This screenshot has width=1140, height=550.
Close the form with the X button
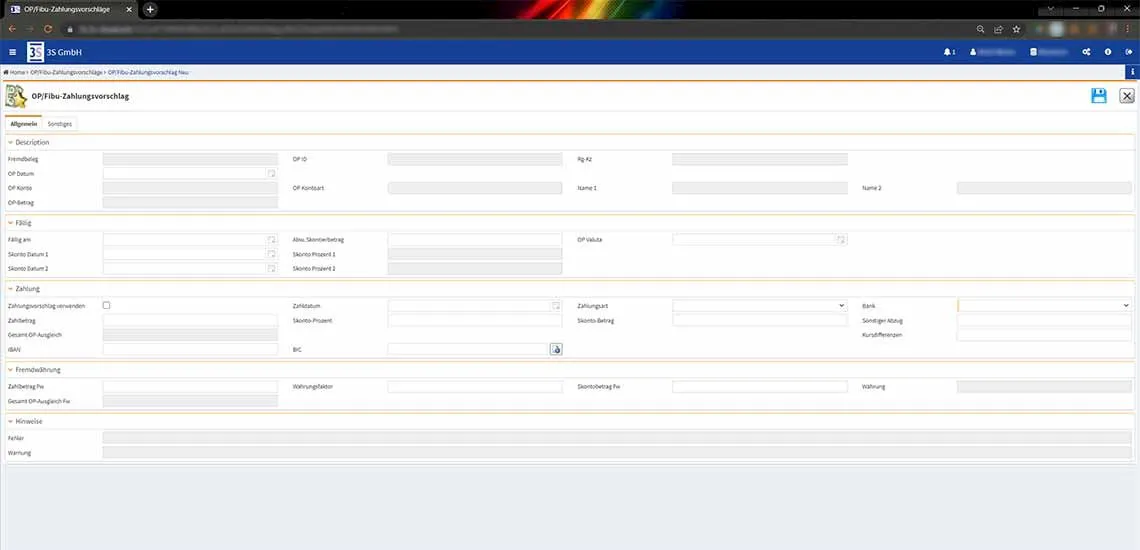(1127, 96)
